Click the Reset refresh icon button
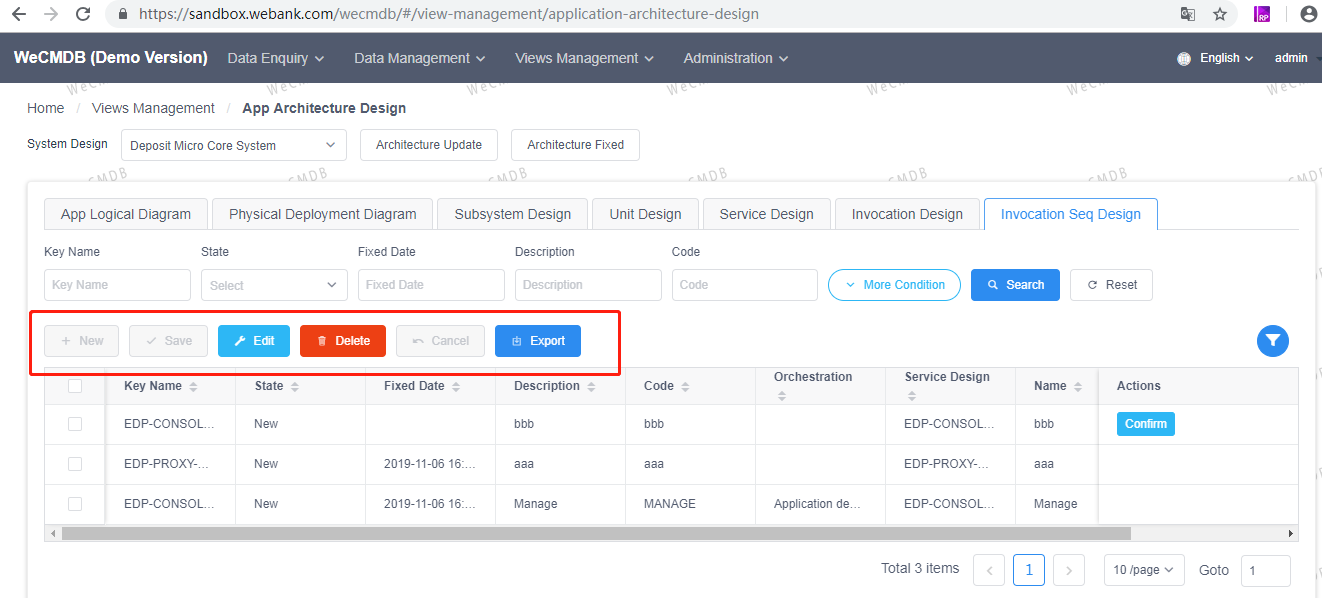The height and width of the screenshot is (598, 1322). pos(1111,285)
